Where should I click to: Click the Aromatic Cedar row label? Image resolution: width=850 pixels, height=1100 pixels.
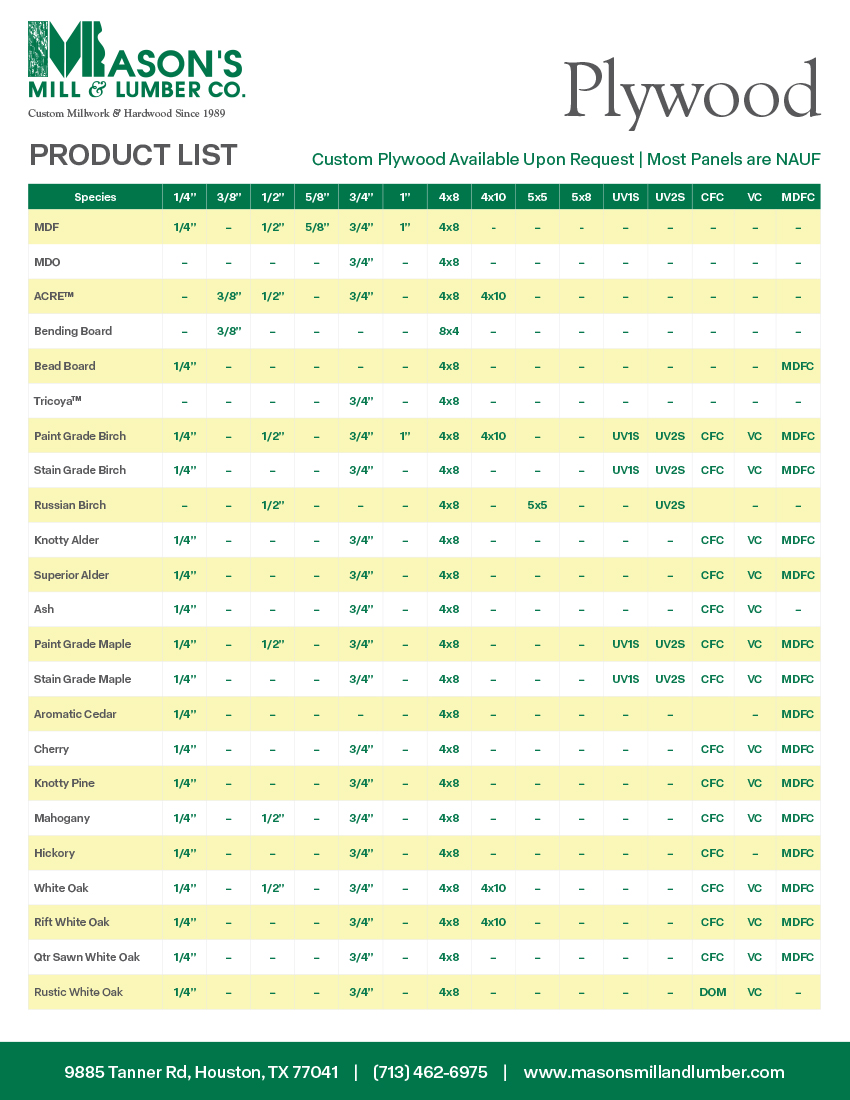[75, 714]
